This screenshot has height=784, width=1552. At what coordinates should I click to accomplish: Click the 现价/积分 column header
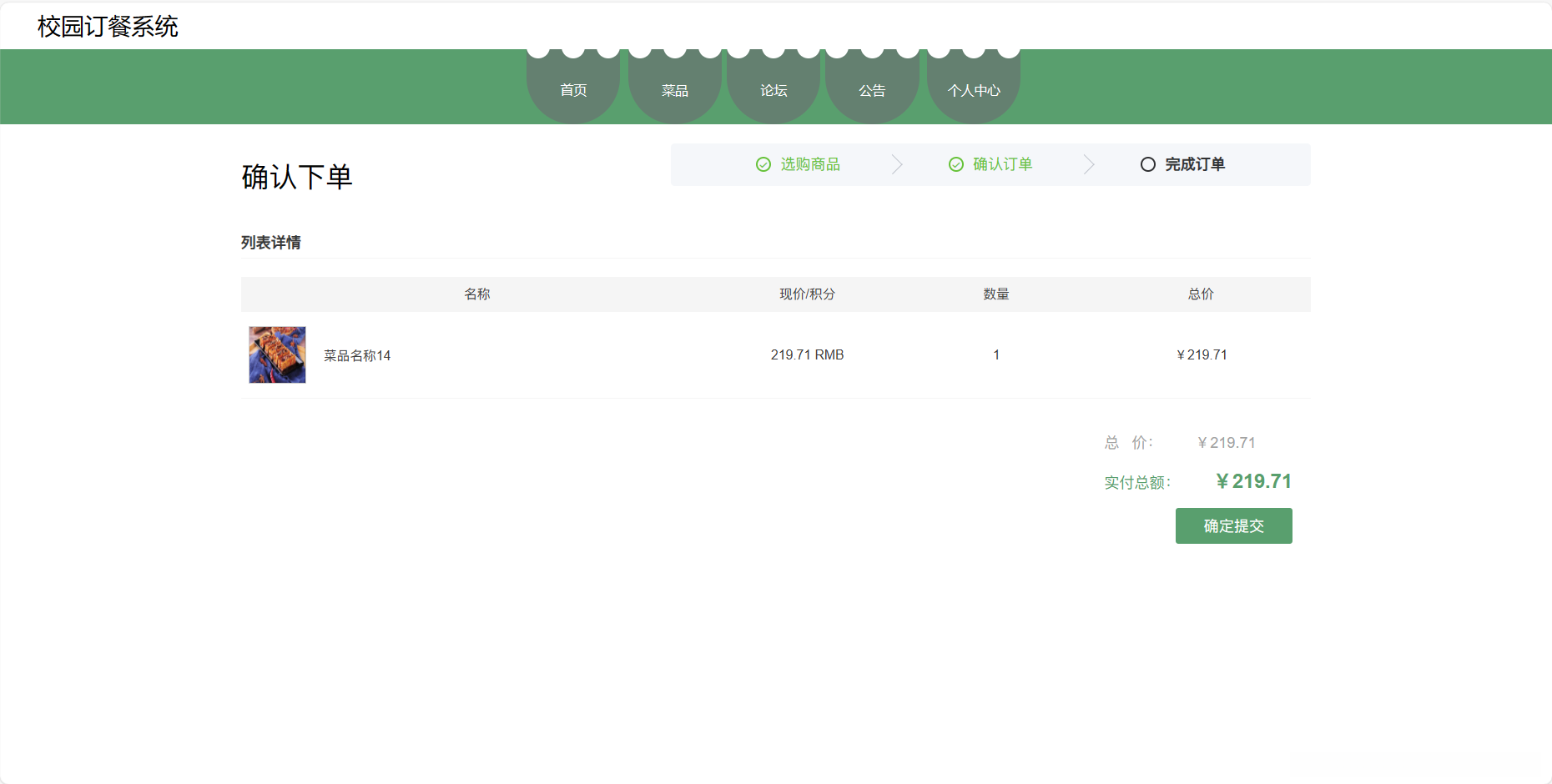[x=807, y=294]
